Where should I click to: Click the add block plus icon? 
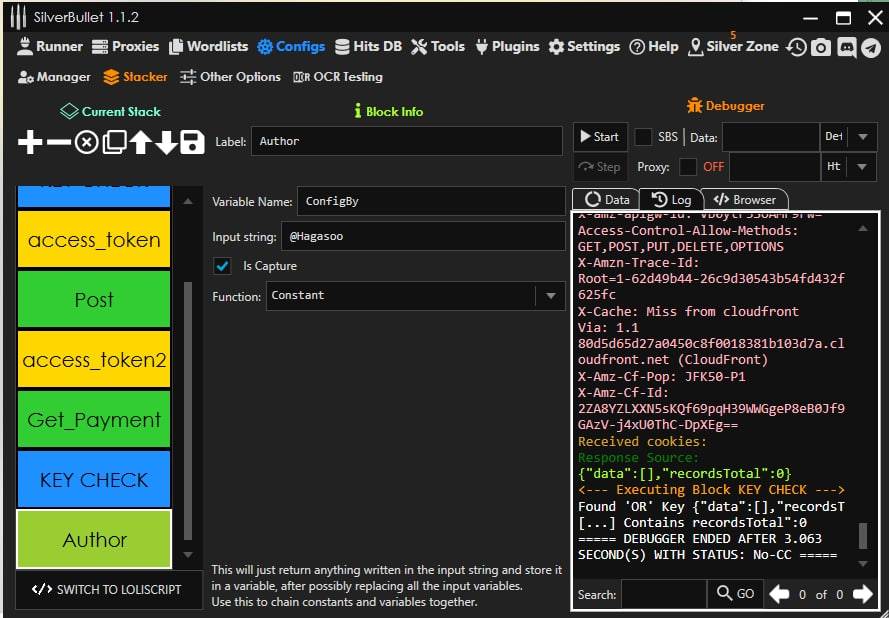pyautogui.click(x=30, y=142)
